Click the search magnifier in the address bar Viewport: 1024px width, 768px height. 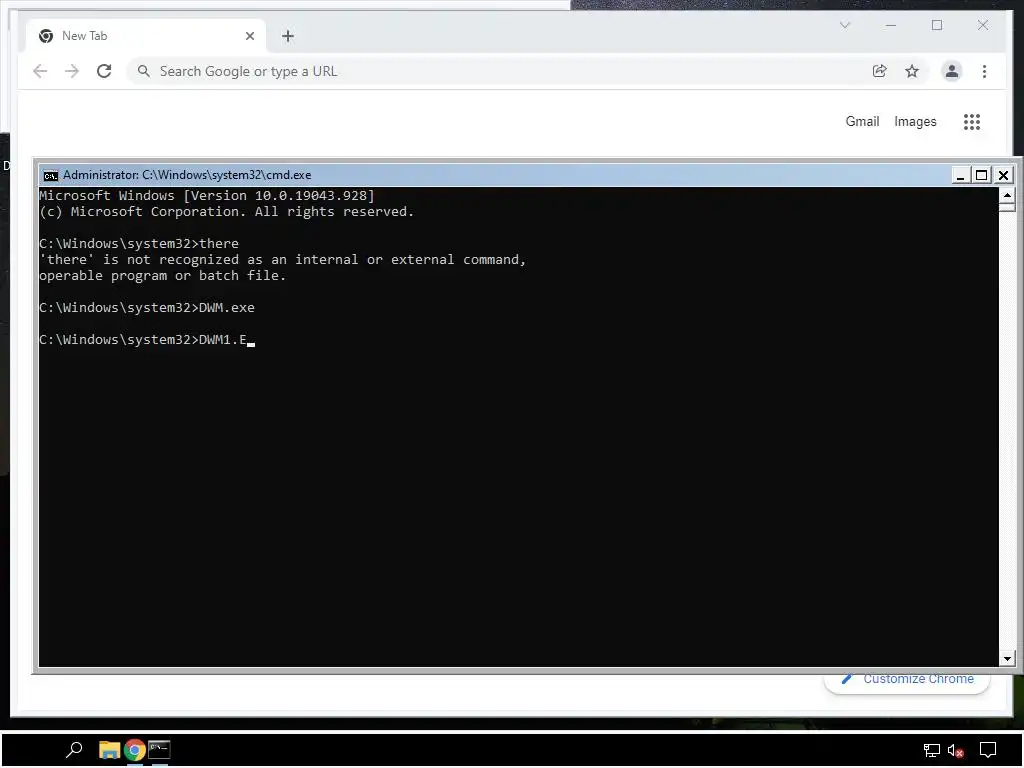(144, 71)
